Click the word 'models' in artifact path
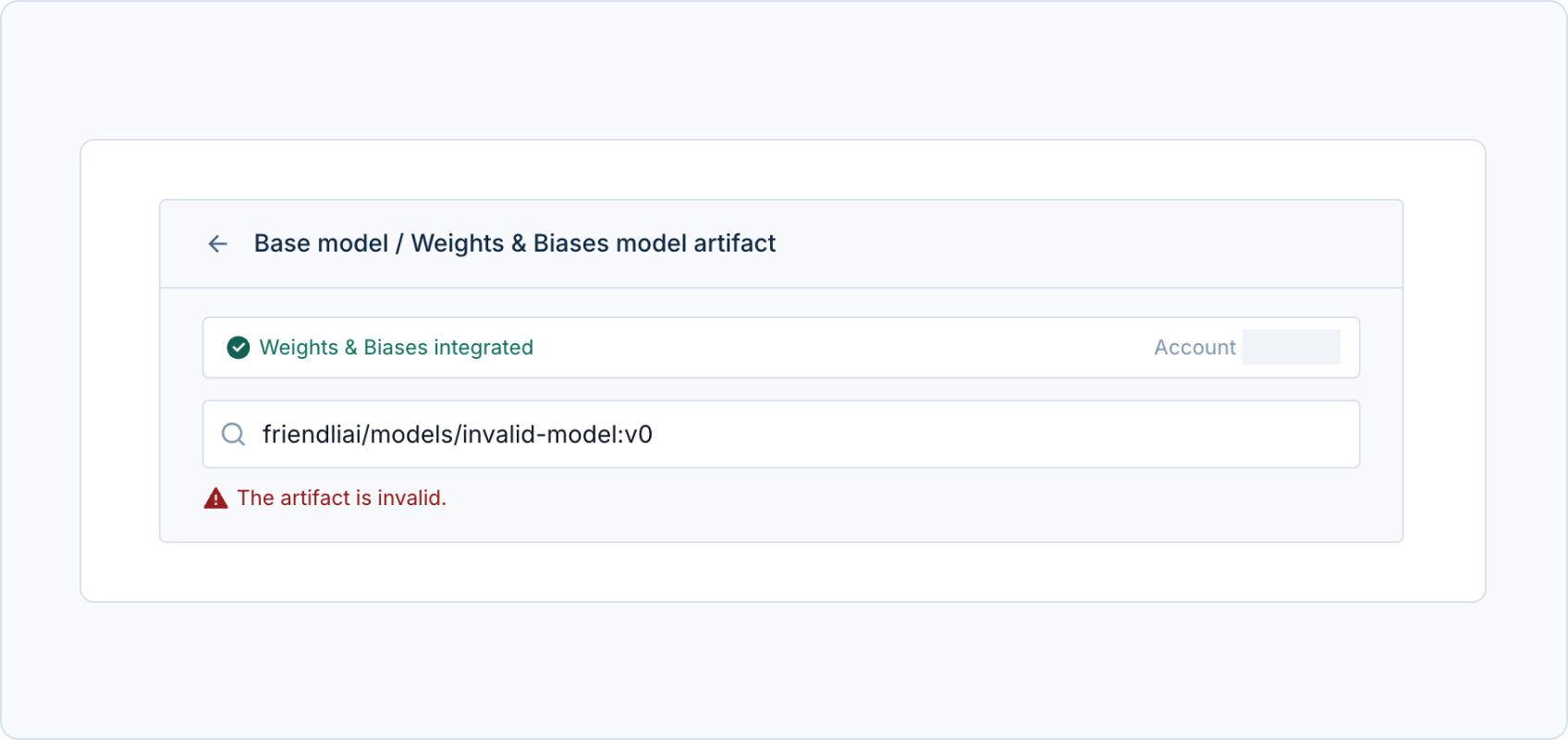The width and height of the screenshot is (1568, 740). point(410,434)
